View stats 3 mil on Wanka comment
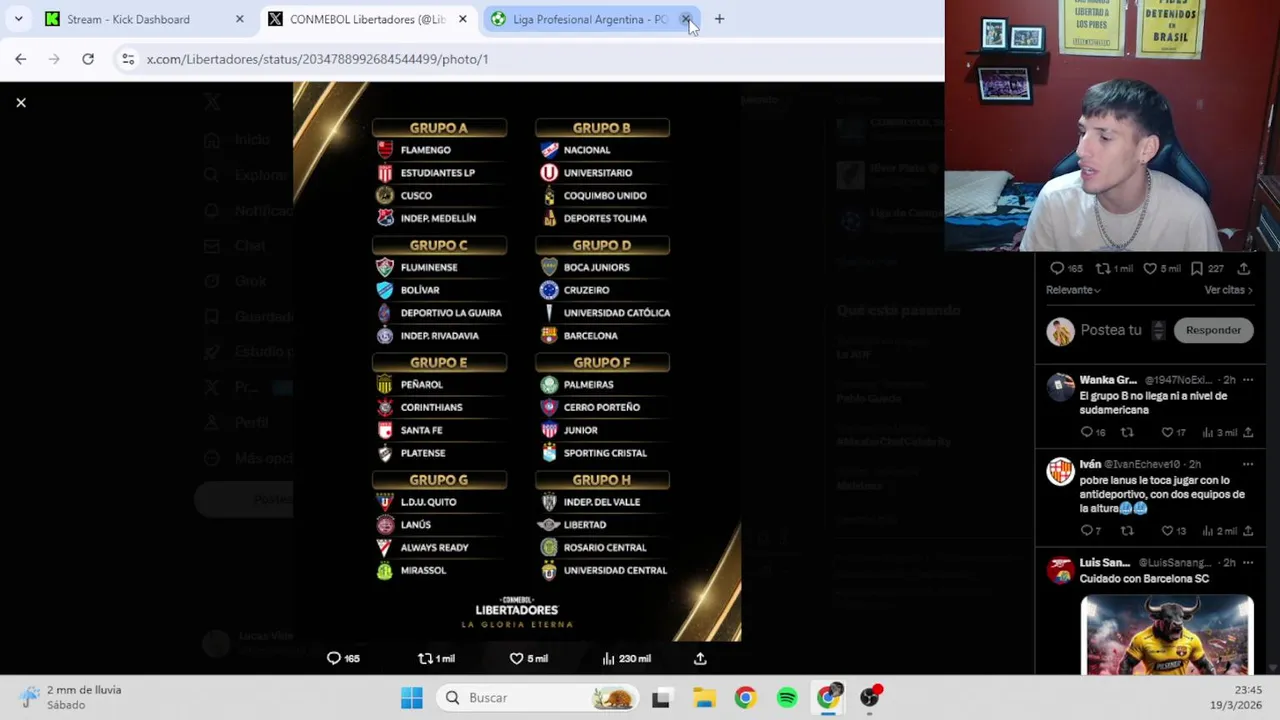This screenshot has height=720, width=1280. point(1220,432)
